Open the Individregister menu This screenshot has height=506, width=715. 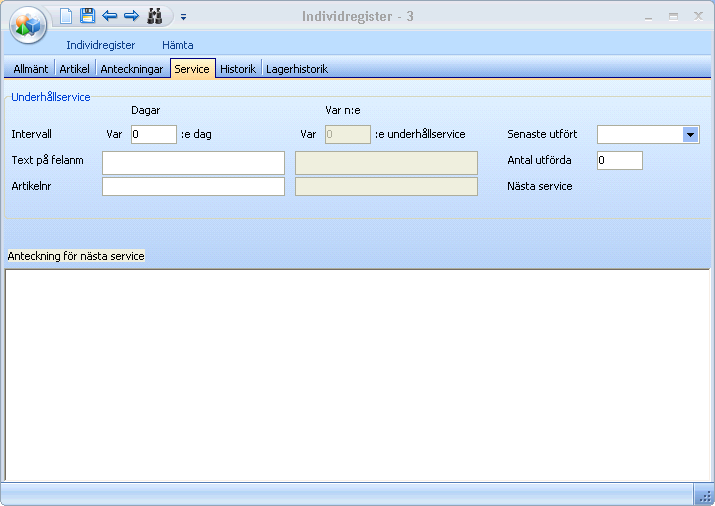(100, 45)
